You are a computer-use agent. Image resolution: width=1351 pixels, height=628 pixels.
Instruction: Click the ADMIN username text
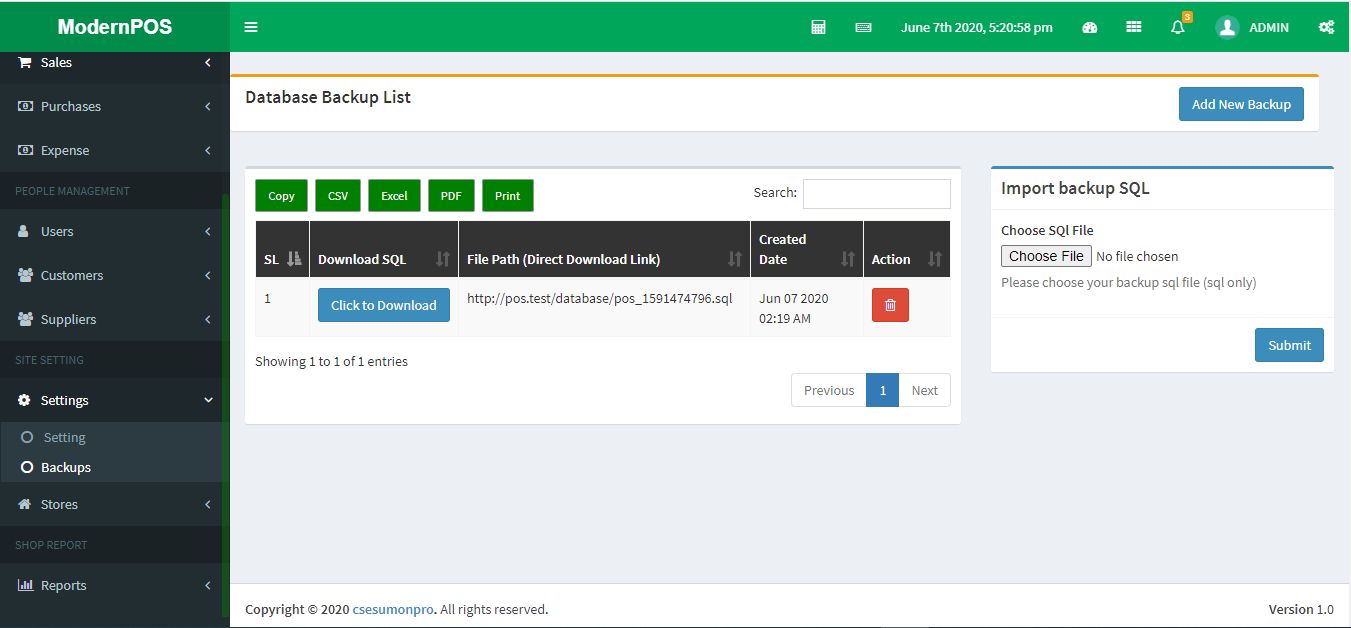(1269, 28)
